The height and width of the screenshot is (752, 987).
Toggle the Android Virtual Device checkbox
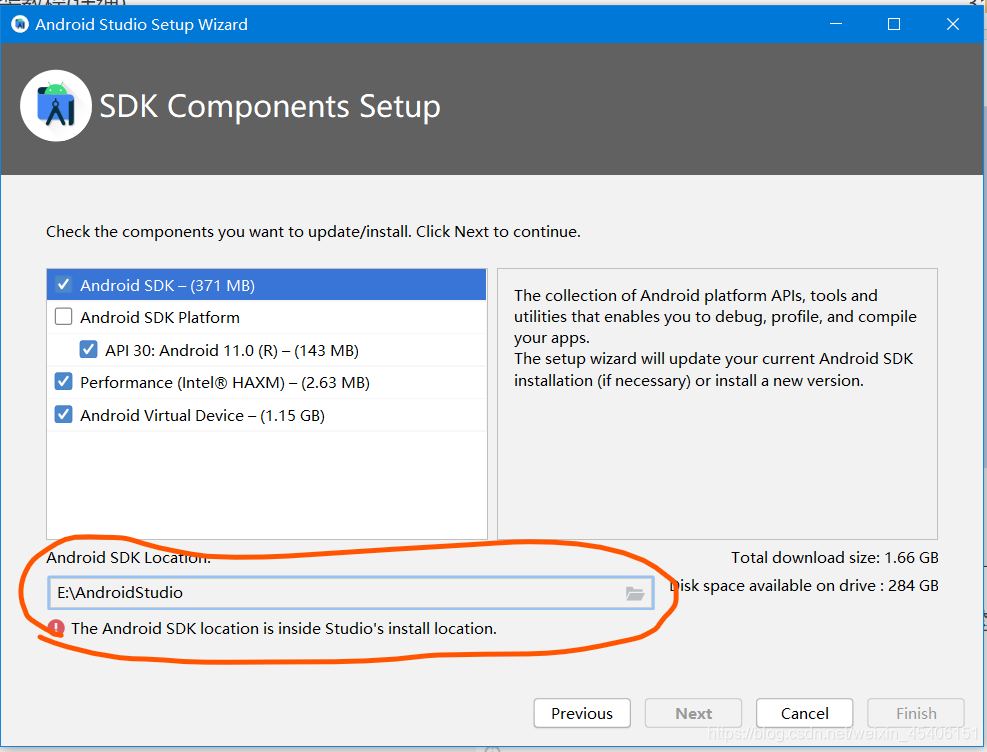coord(64,415)
